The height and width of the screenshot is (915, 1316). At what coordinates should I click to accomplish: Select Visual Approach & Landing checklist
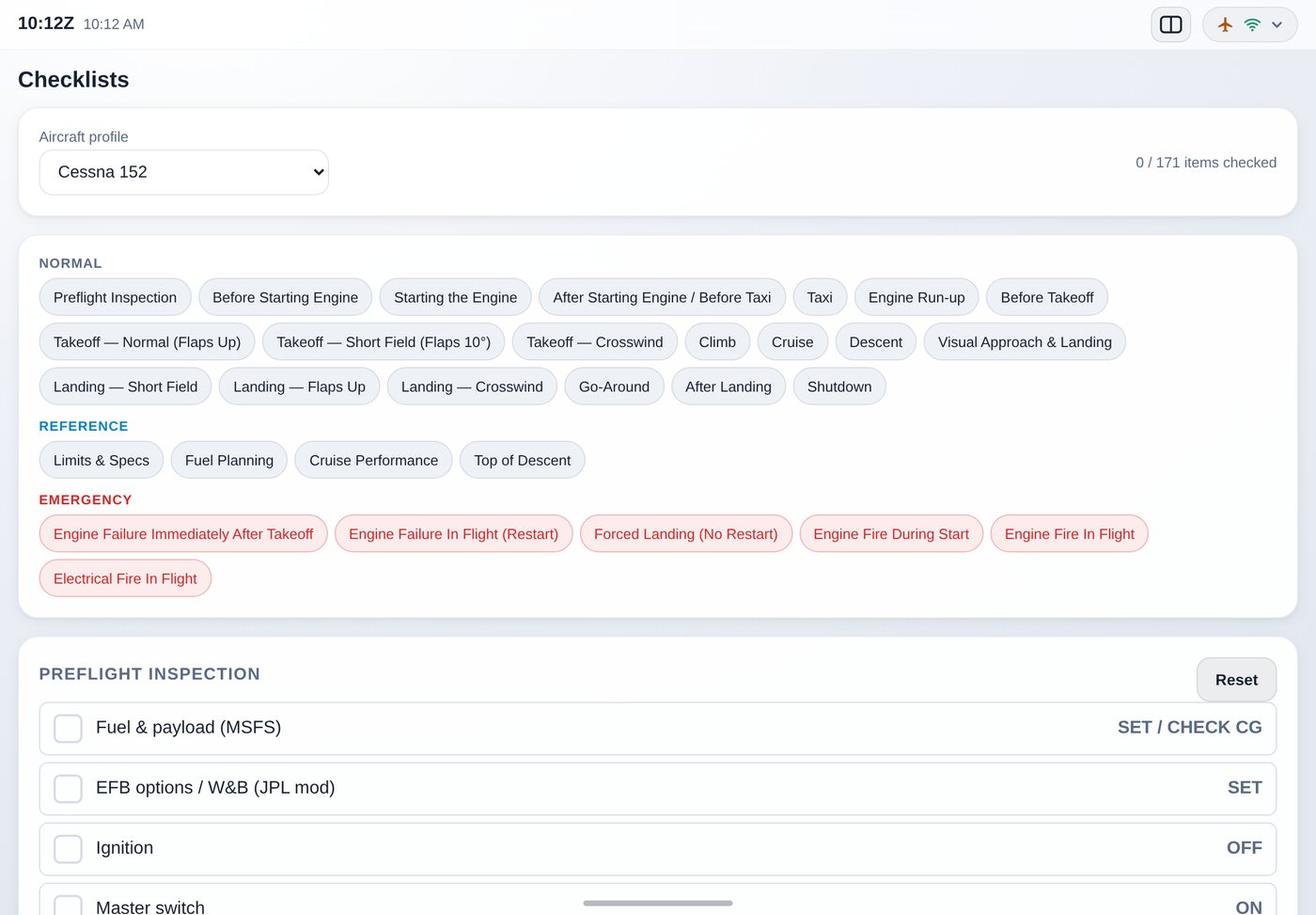pyautogui.click(x=1025, y=342)
